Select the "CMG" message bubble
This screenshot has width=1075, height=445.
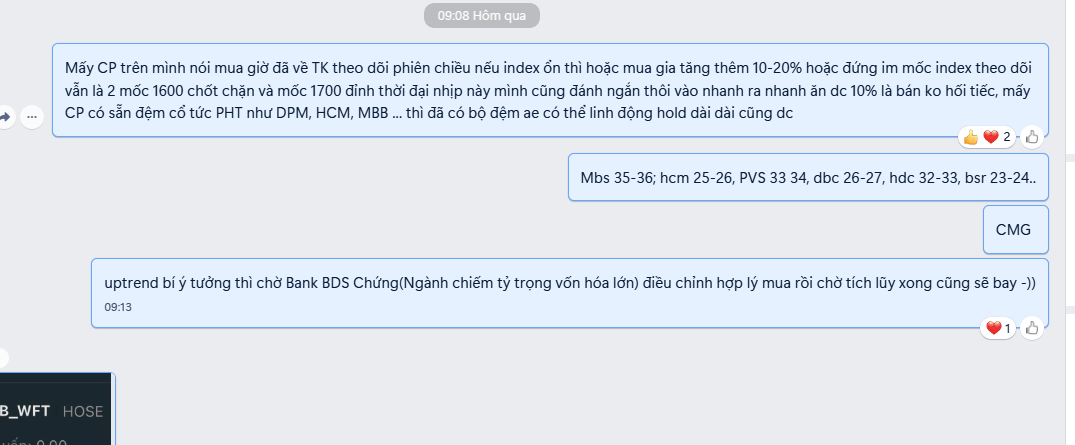point(1014,229)
